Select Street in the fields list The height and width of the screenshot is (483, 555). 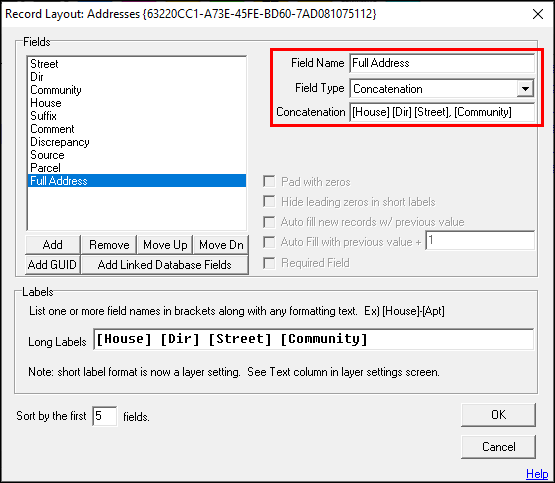click(137, 64)
